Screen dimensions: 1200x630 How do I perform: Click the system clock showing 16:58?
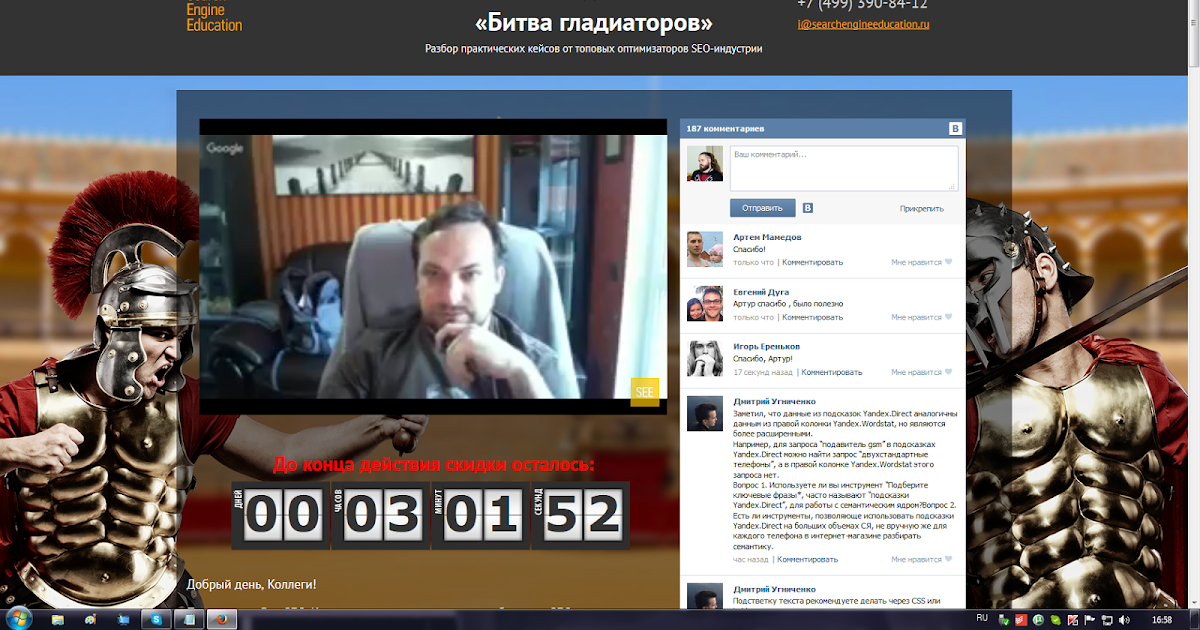pyautogui.click(x=1161, y=620)
